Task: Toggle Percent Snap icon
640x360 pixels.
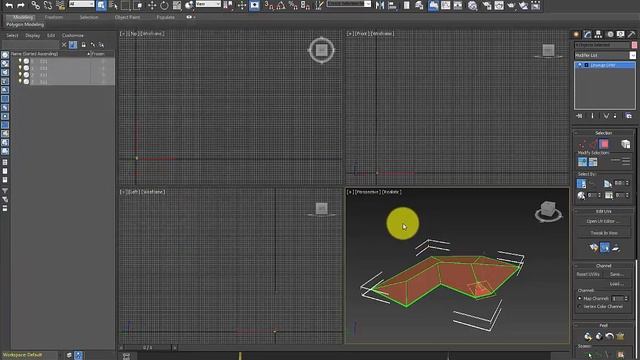Action: coord(293,5)
